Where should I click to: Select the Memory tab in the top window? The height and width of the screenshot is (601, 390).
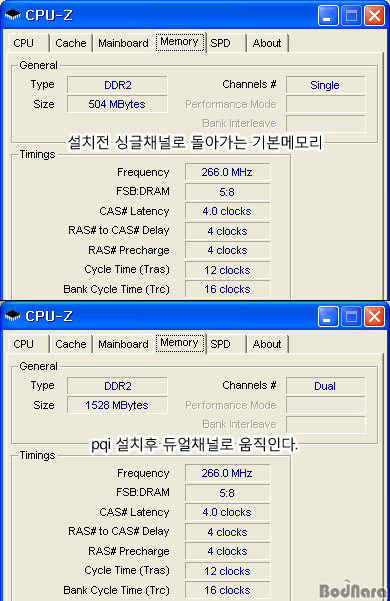coord(179,42)
